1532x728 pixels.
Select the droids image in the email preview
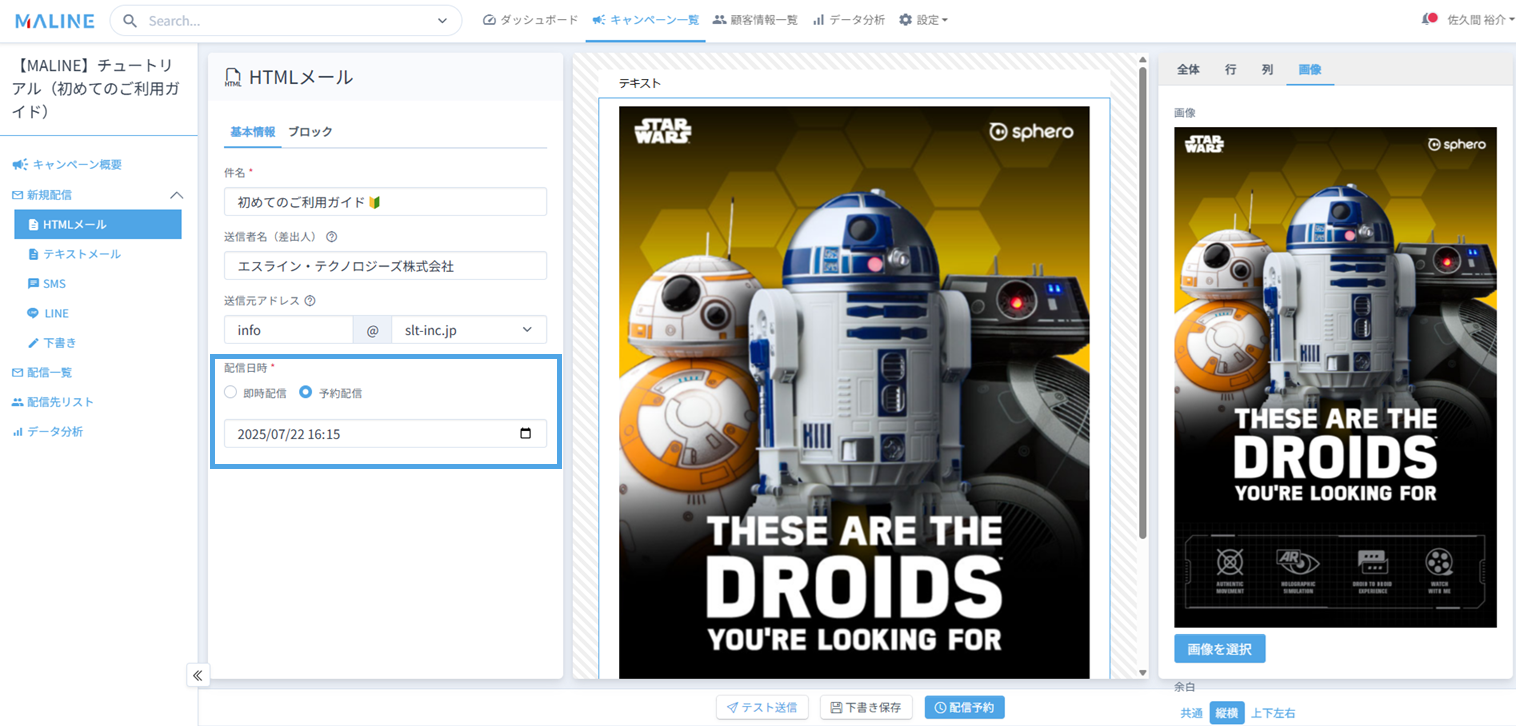854,392
